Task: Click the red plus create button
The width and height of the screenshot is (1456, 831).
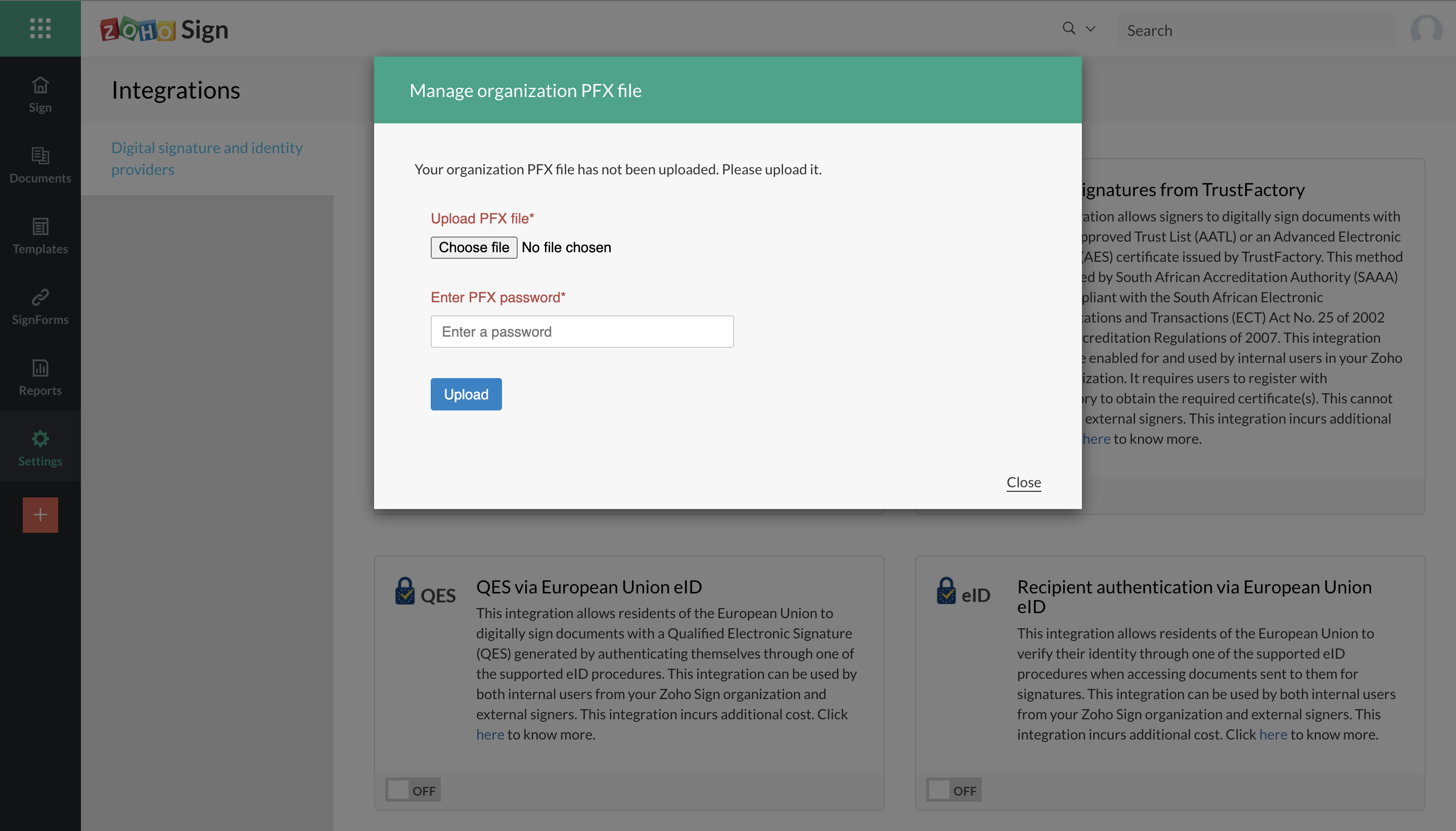Action: tap(40, 515)
